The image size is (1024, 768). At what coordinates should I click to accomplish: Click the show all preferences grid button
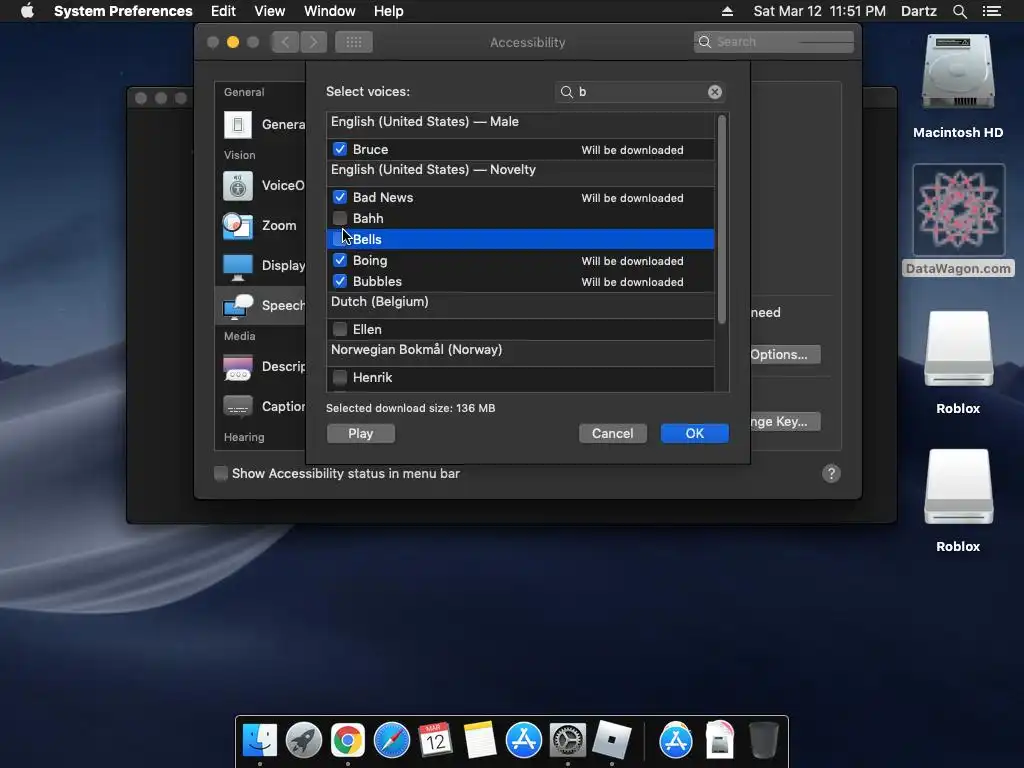[x=354, y=42]
